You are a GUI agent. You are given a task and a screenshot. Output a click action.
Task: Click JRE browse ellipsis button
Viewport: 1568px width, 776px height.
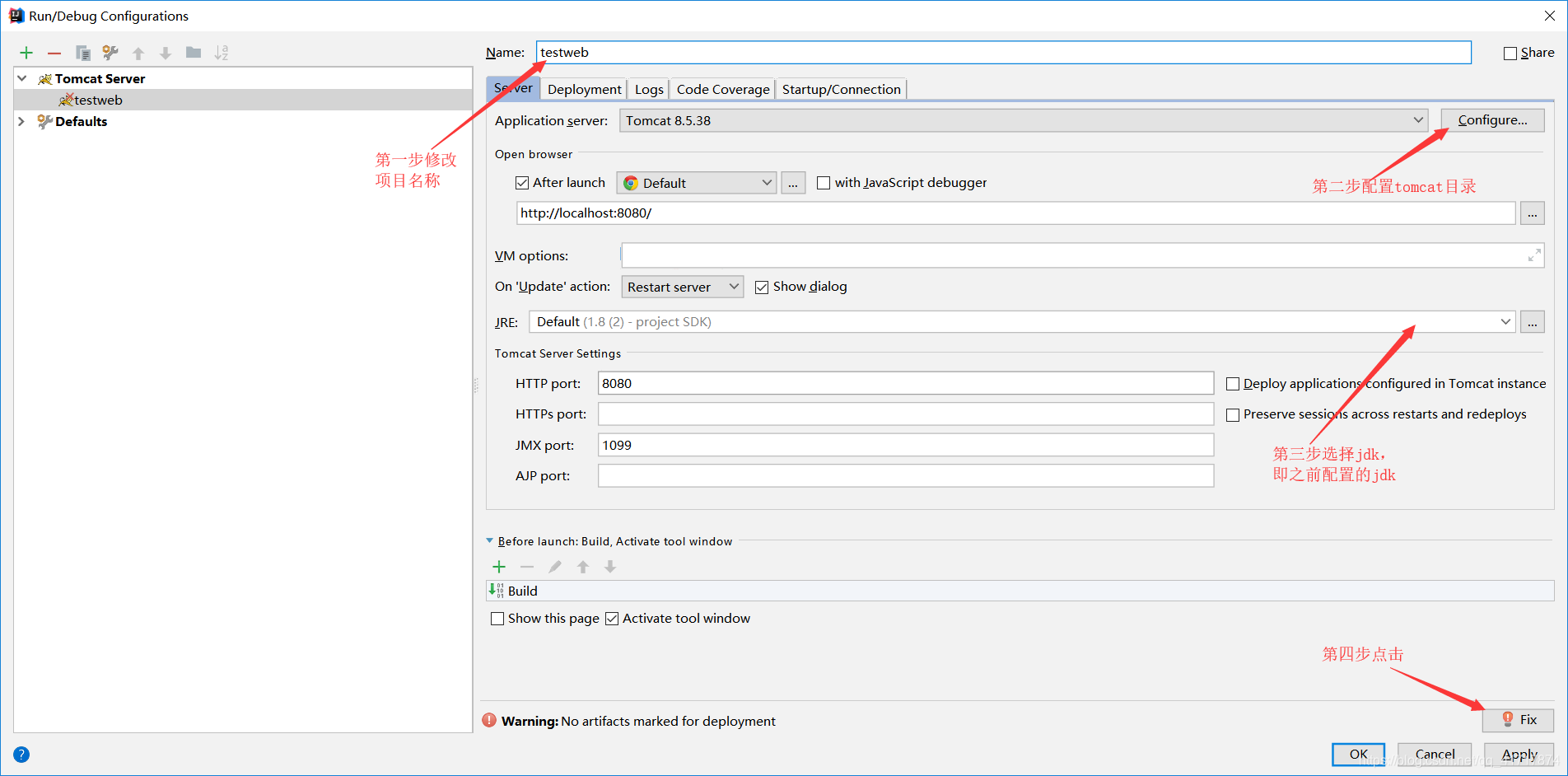pos(1533,322)
